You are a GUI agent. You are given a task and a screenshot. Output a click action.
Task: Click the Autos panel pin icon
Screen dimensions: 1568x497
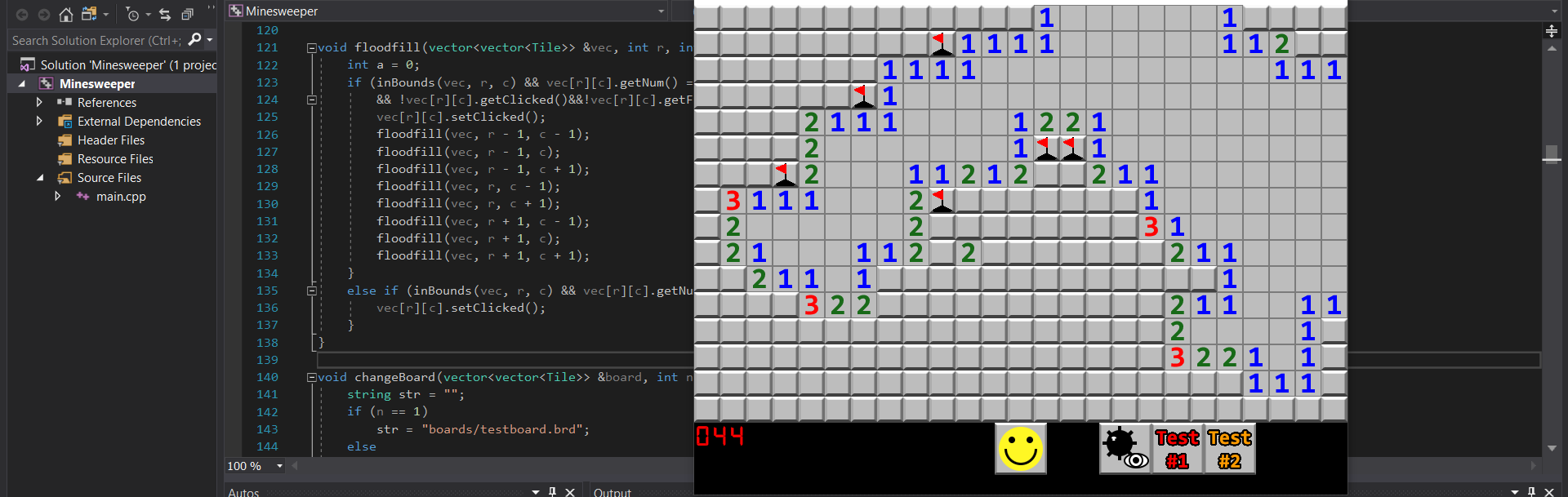pos(553,491)
